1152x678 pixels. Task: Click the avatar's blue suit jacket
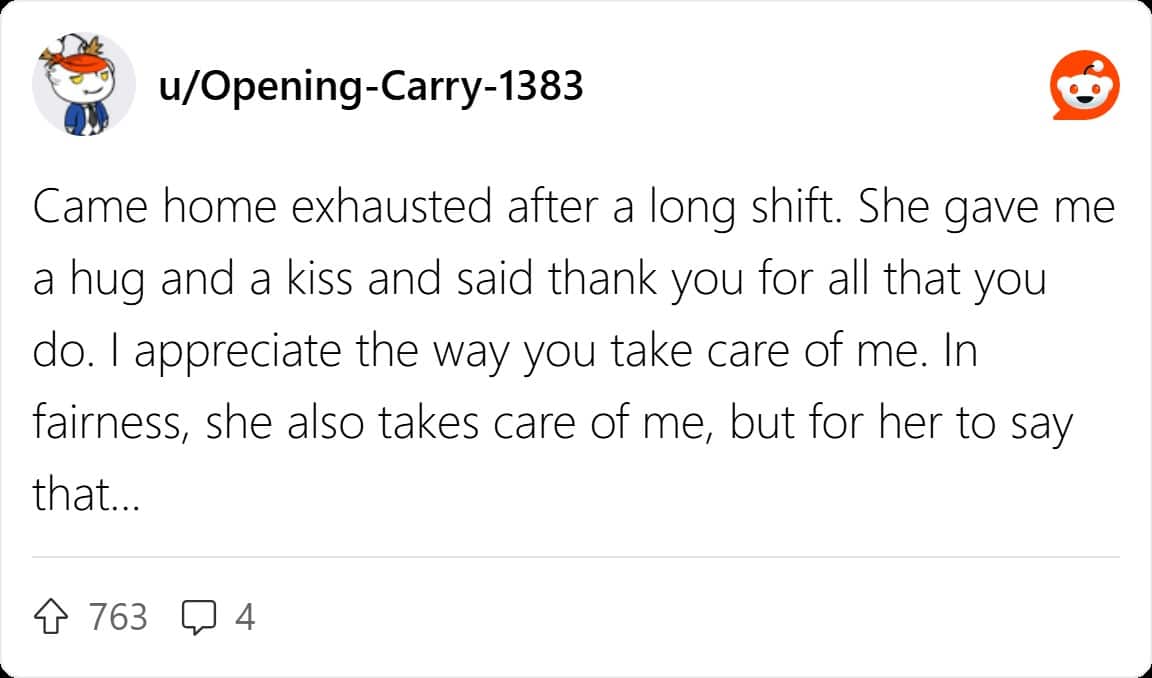click(83, 119)
